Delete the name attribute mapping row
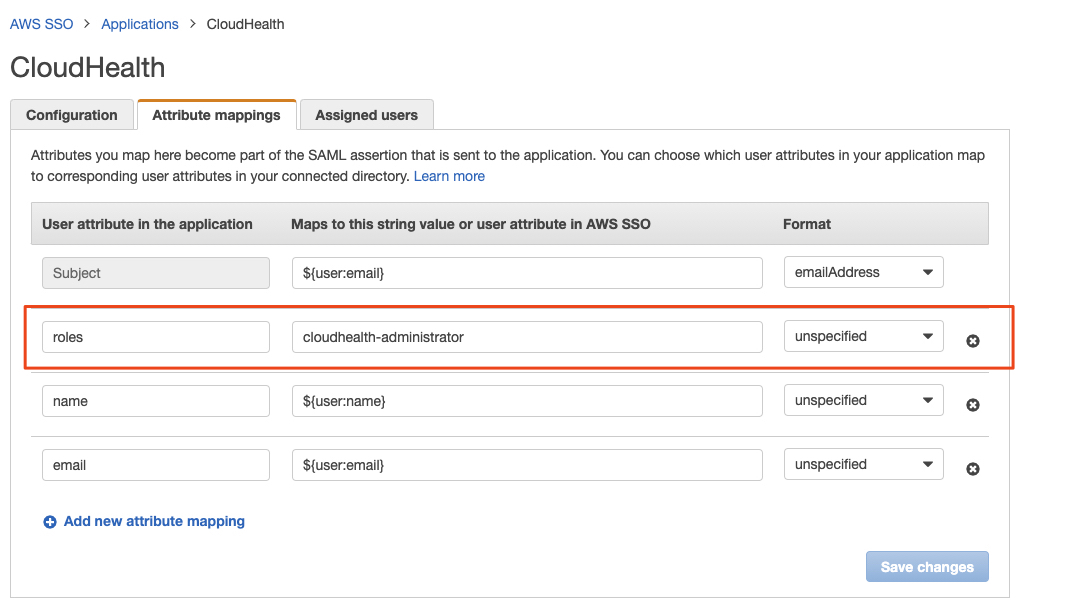1085x603 pixels. 973,405
